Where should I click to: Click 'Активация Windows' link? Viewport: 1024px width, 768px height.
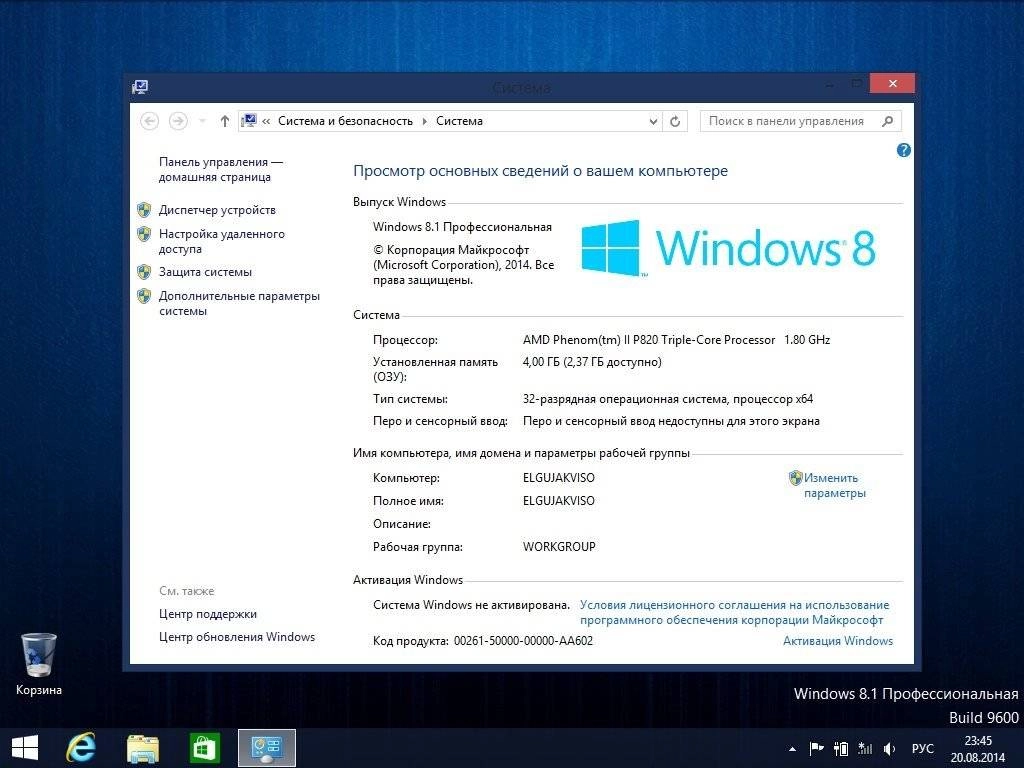coord(838,641)
